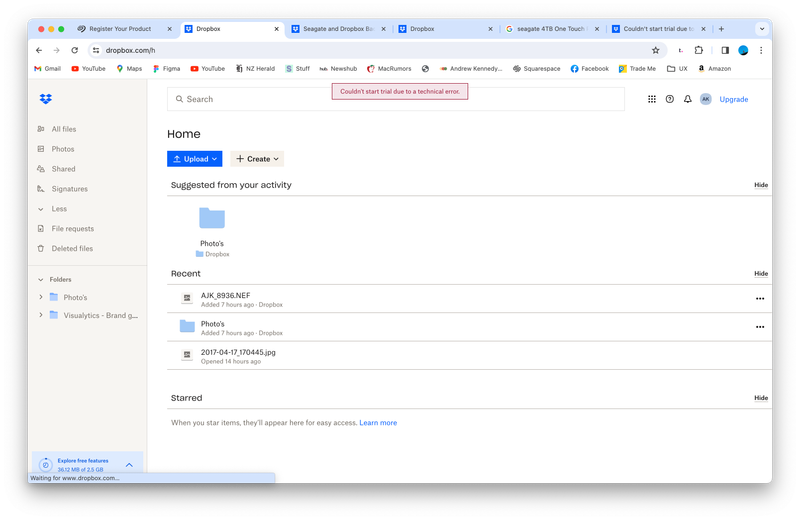Hide the Recent section
This screenshot has width=800, height=520.
coord(761,274)
